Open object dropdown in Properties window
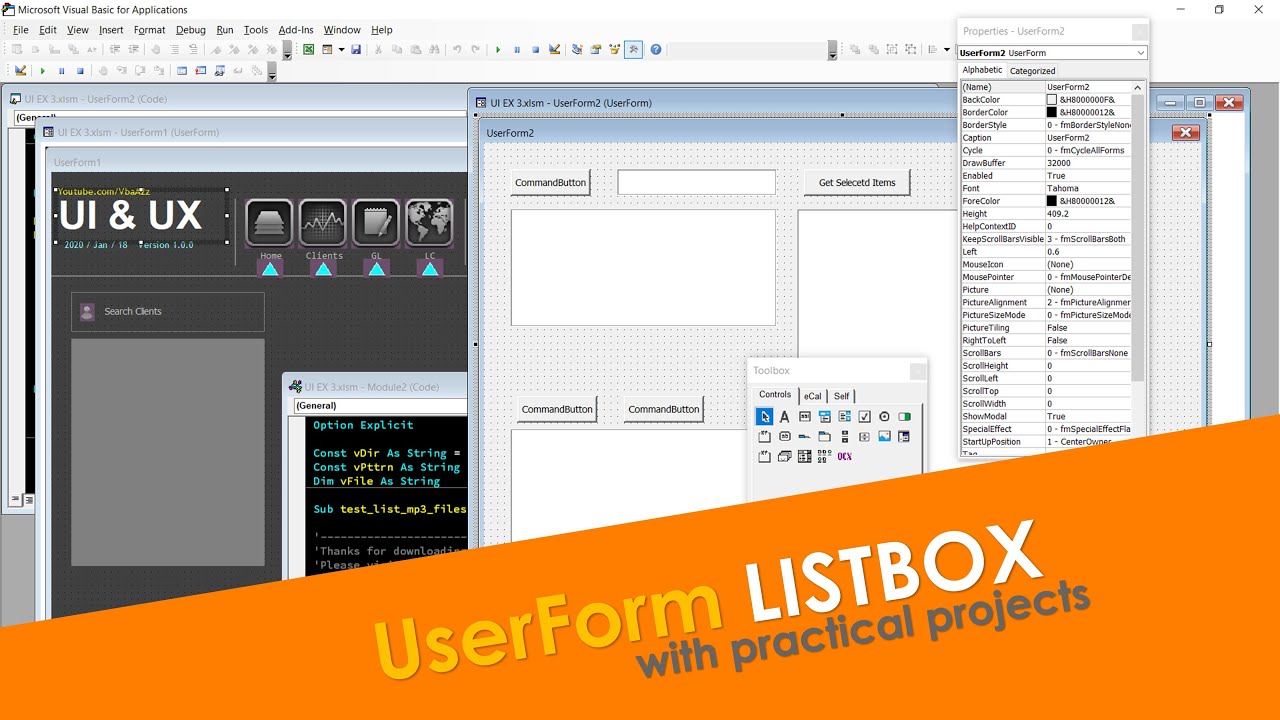1280x720 pixels. (1140, 53)
